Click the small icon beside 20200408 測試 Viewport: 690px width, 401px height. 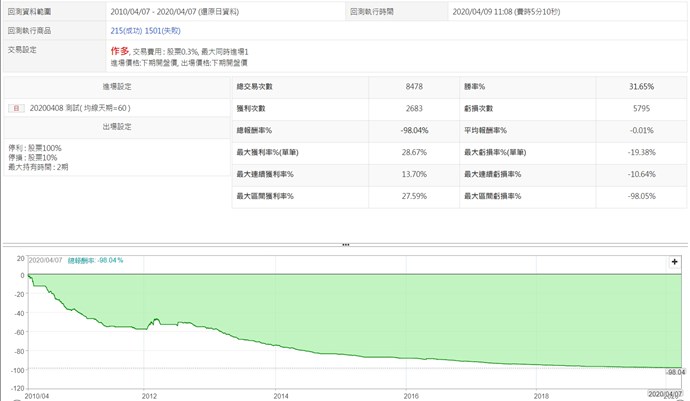(13, 108)
